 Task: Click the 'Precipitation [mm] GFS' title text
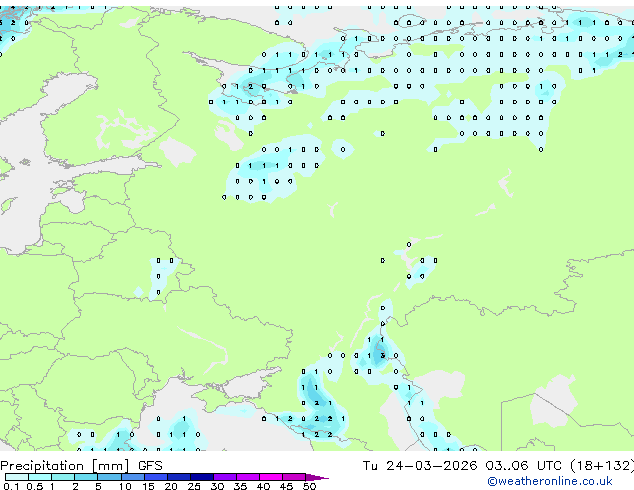click(x=81, y=466)
